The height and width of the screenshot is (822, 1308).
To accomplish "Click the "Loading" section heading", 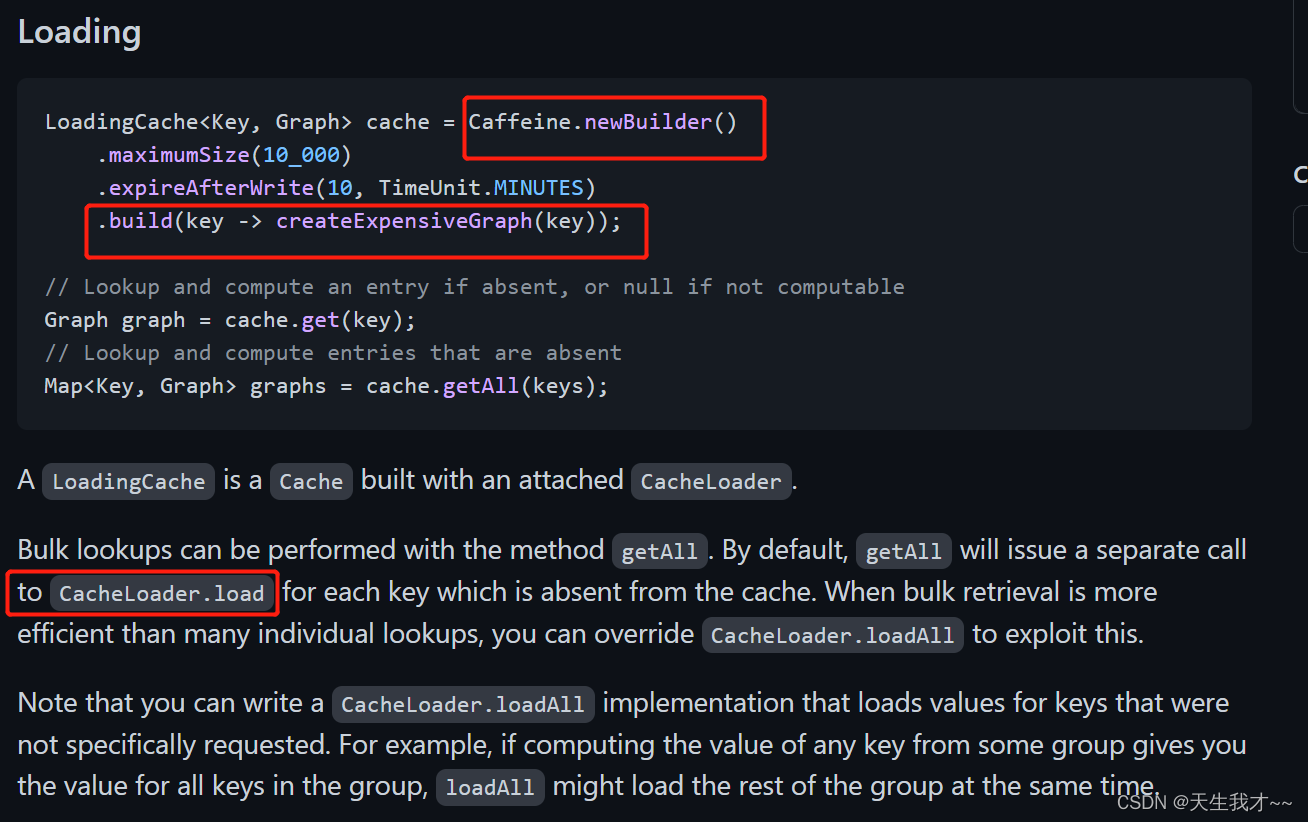I will pyautogui.click(x=79, y=32).
